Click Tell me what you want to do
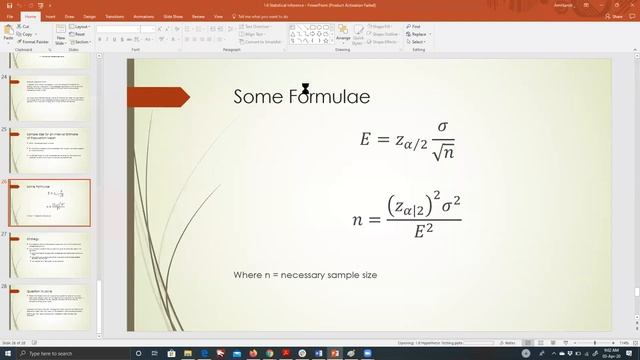Screen dimensions: 640x360 pyautogui.click(x=260, y=17)
